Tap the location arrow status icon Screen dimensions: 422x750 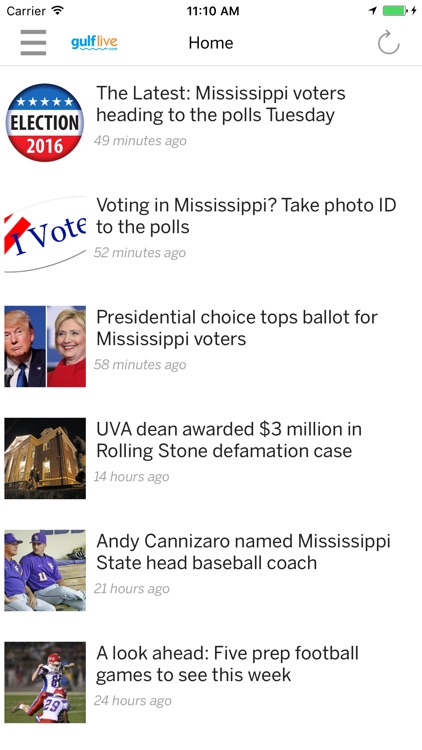point(373,11)
